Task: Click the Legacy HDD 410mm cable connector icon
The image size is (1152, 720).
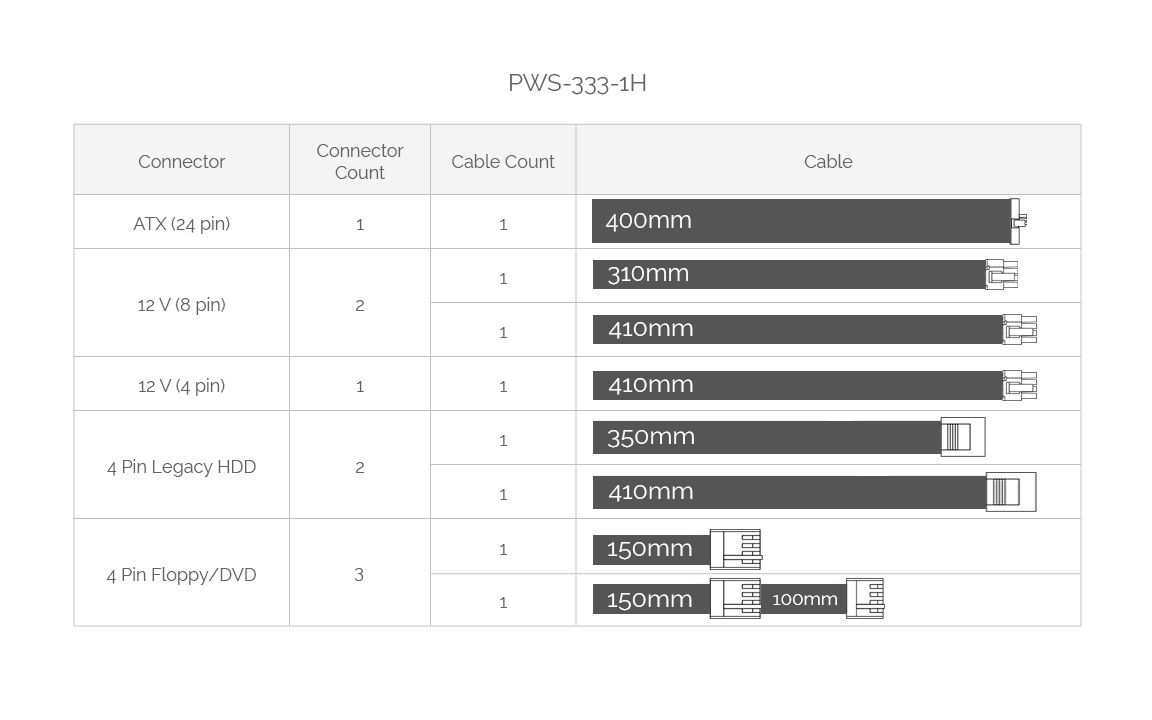Action: (x=1010, y=492)
